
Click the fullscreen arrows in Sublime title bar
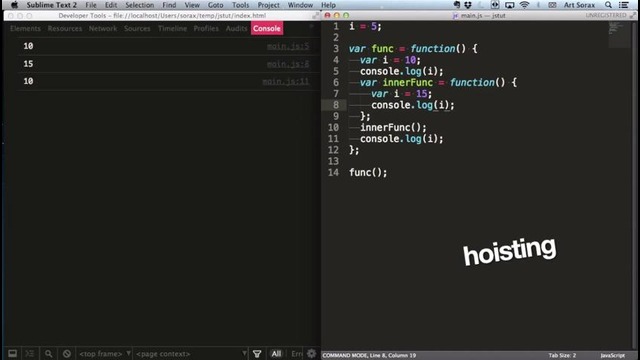[632, 16]
